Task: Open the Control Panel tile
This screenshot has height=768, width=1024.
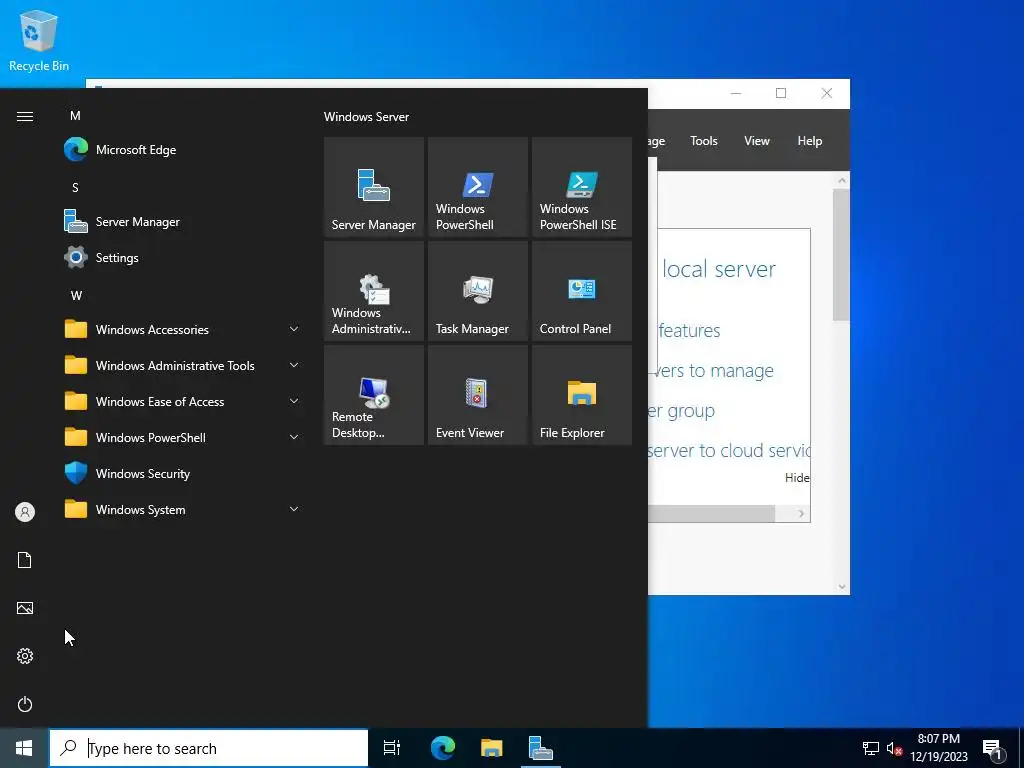Action: pyautogui.click(x=582, y=291)
